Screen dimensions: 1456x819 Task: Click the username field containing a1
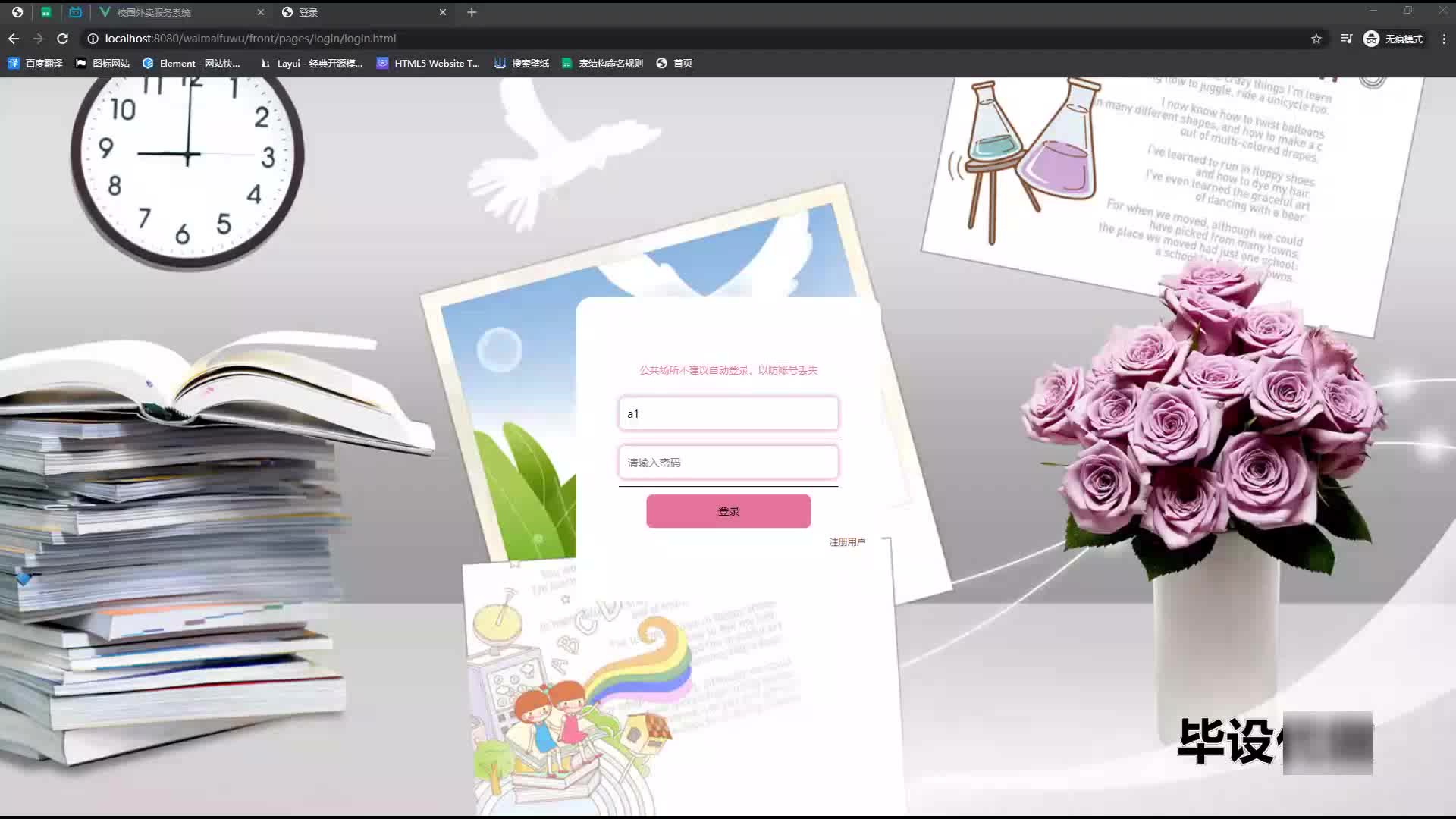(728, 414)
